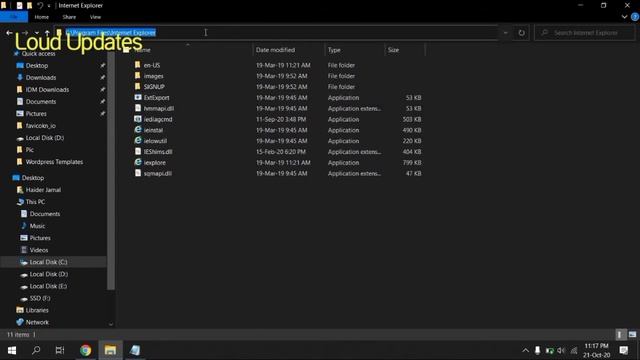Screen dimensions: 640x360
Task: Open the File ribbon tab
Action: pos(14,17)
